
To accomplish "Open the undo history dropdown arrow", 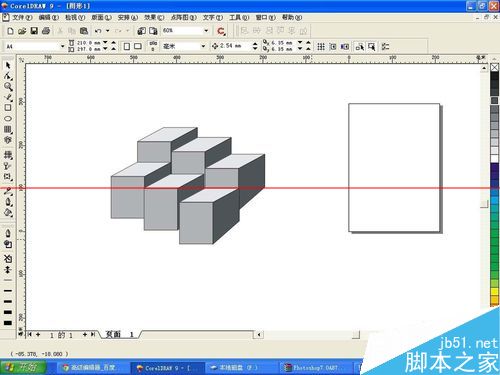I will (x=107, y=31).
